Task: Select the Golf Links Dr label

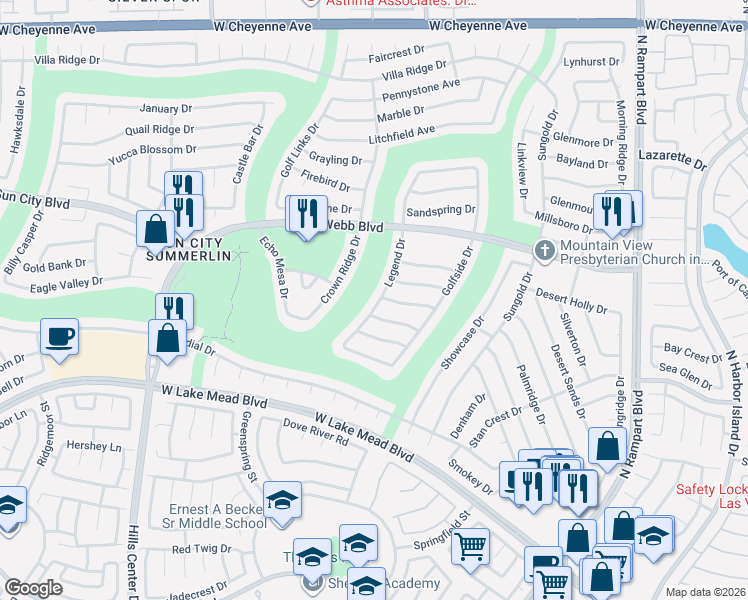Action: point(299,150)
